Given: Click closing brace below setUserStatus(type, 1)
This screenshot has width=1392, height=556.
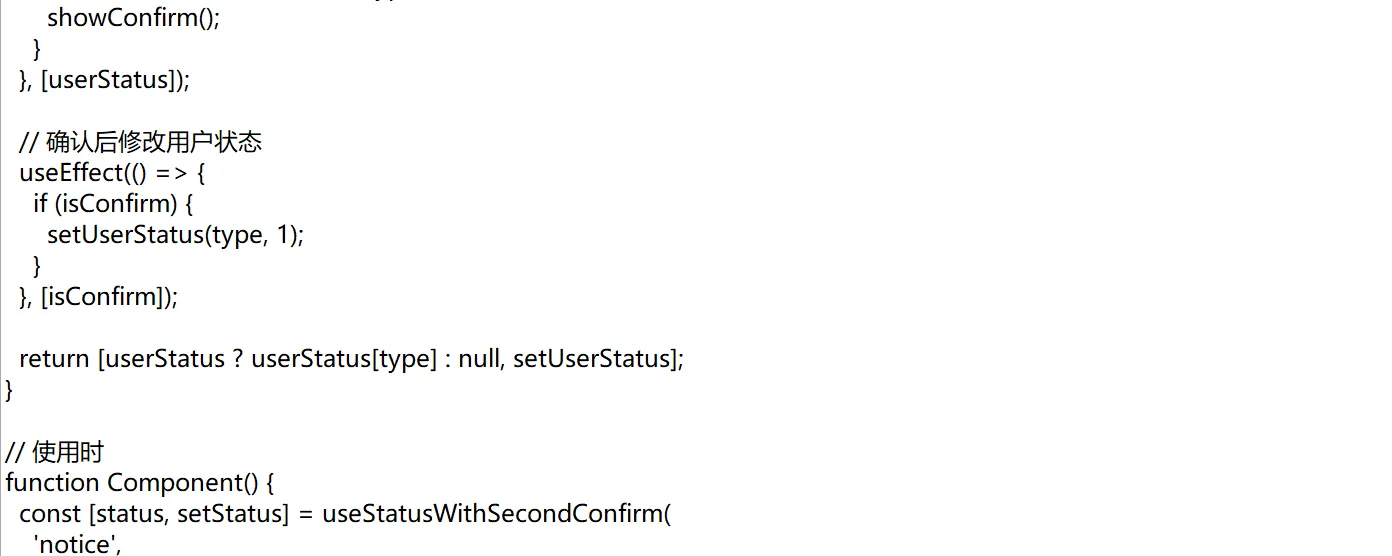Looking at the screenshot, I should (38, 266).
